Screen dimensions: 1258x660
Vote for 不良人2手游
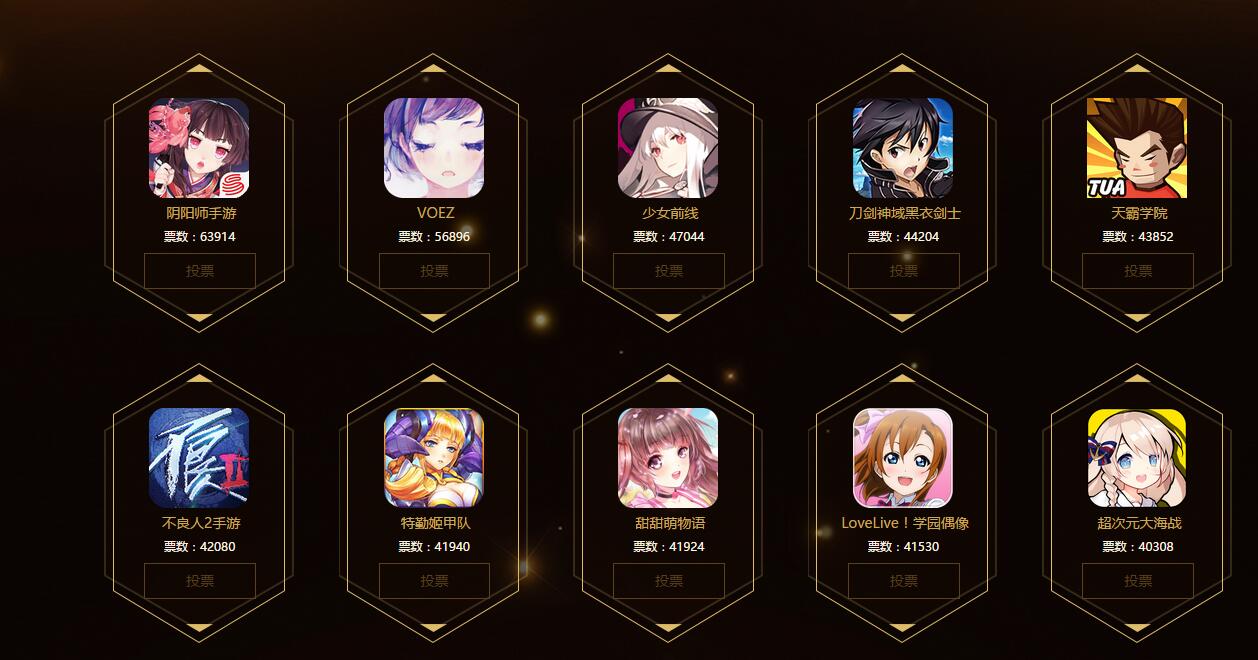point(200,581)
